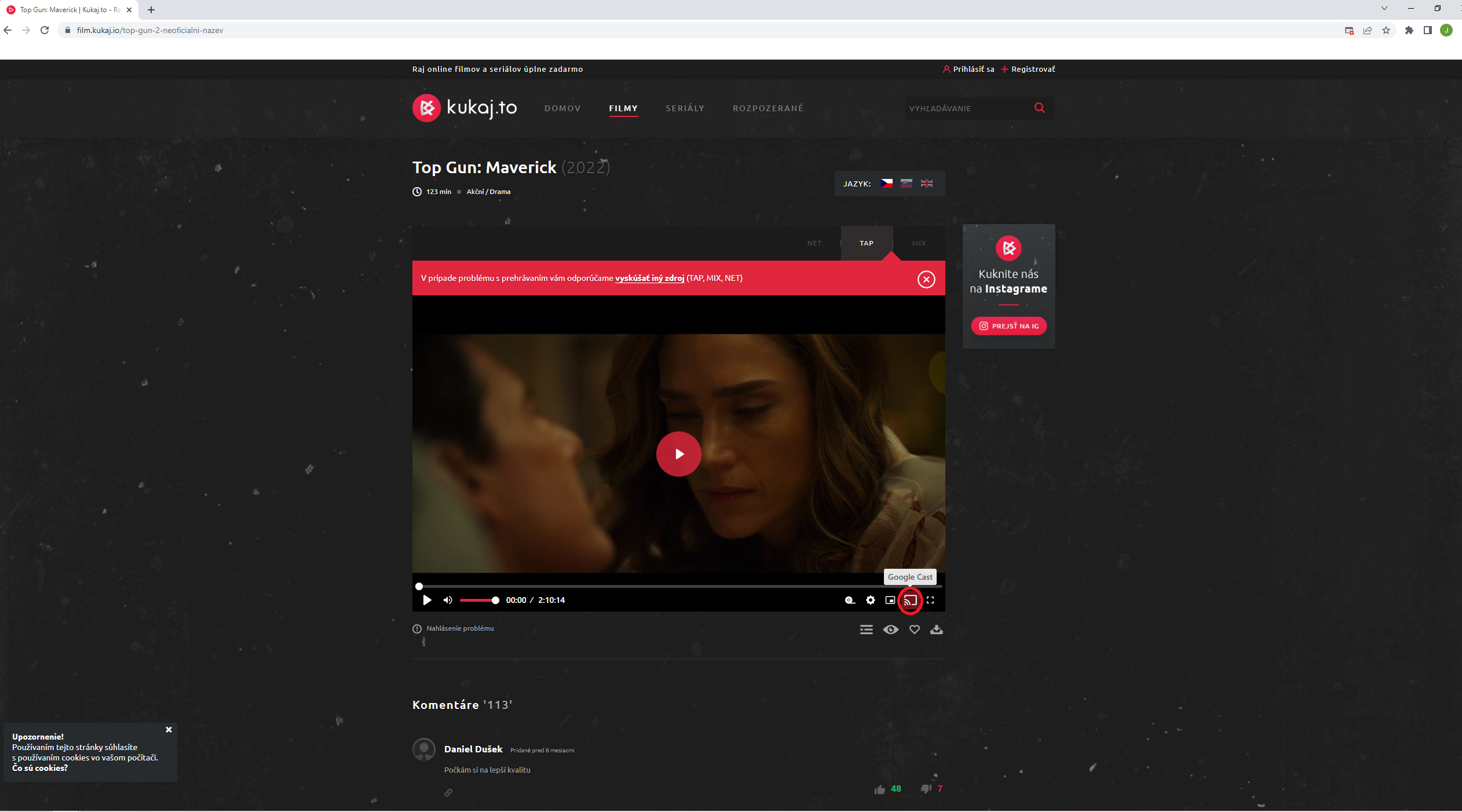Mute the video with the speaker icon
This screenshot has height=812, width=1462.
point(448,601)
